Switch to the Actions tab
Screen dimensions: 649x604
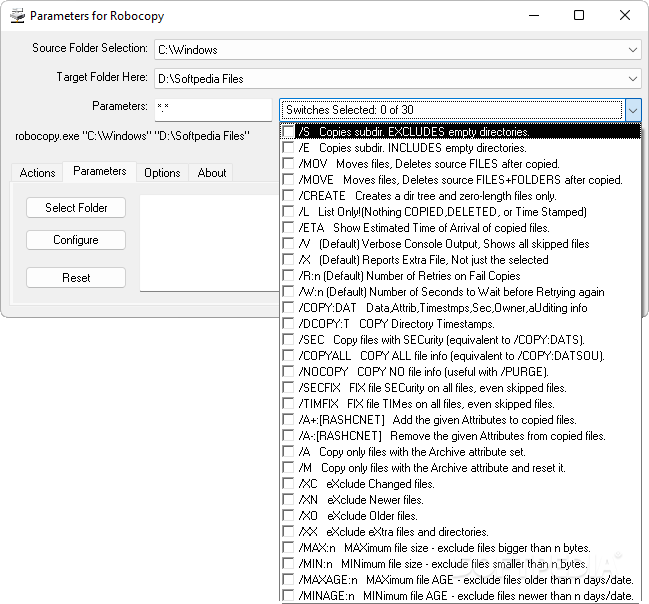pyautogui.click(x=37, y=173)
